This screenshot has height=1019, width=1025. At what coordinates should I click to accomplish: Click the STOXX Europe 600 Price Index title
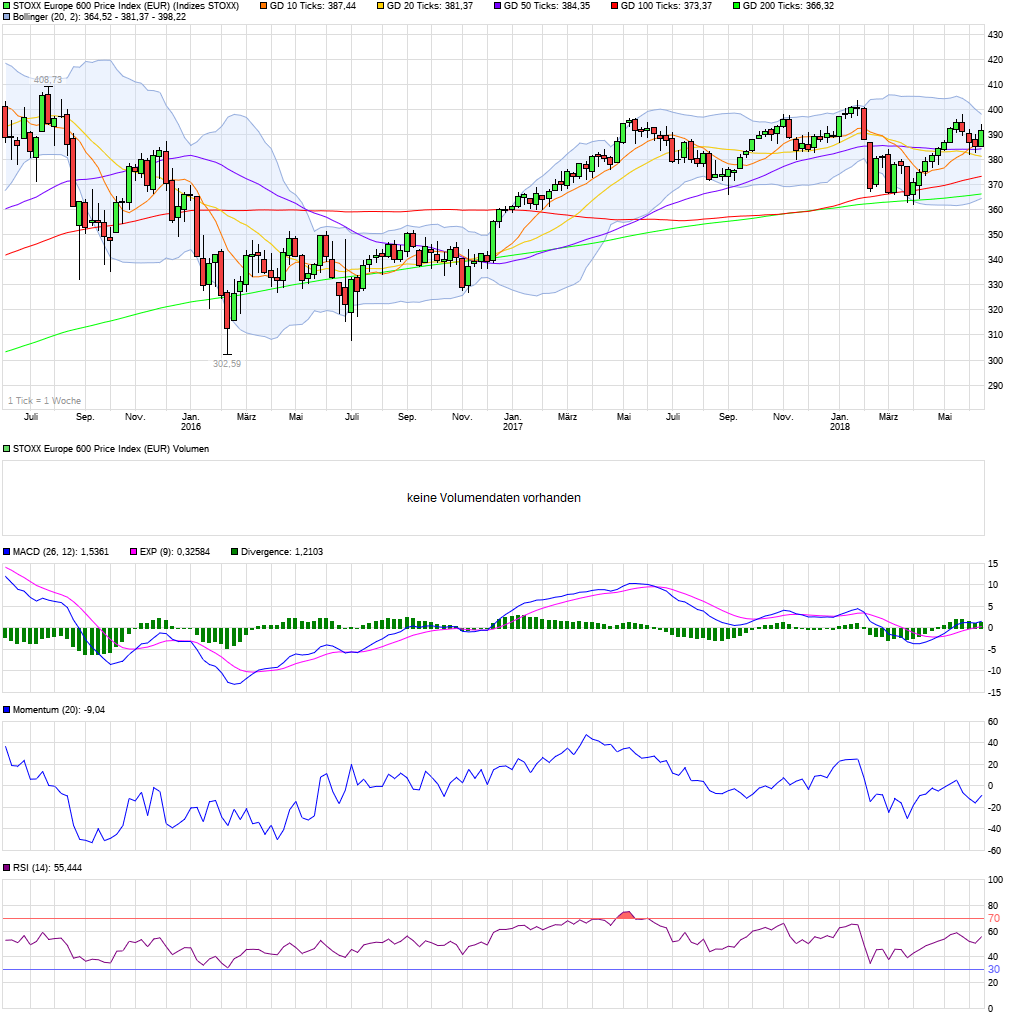click(x=126, y=6)
